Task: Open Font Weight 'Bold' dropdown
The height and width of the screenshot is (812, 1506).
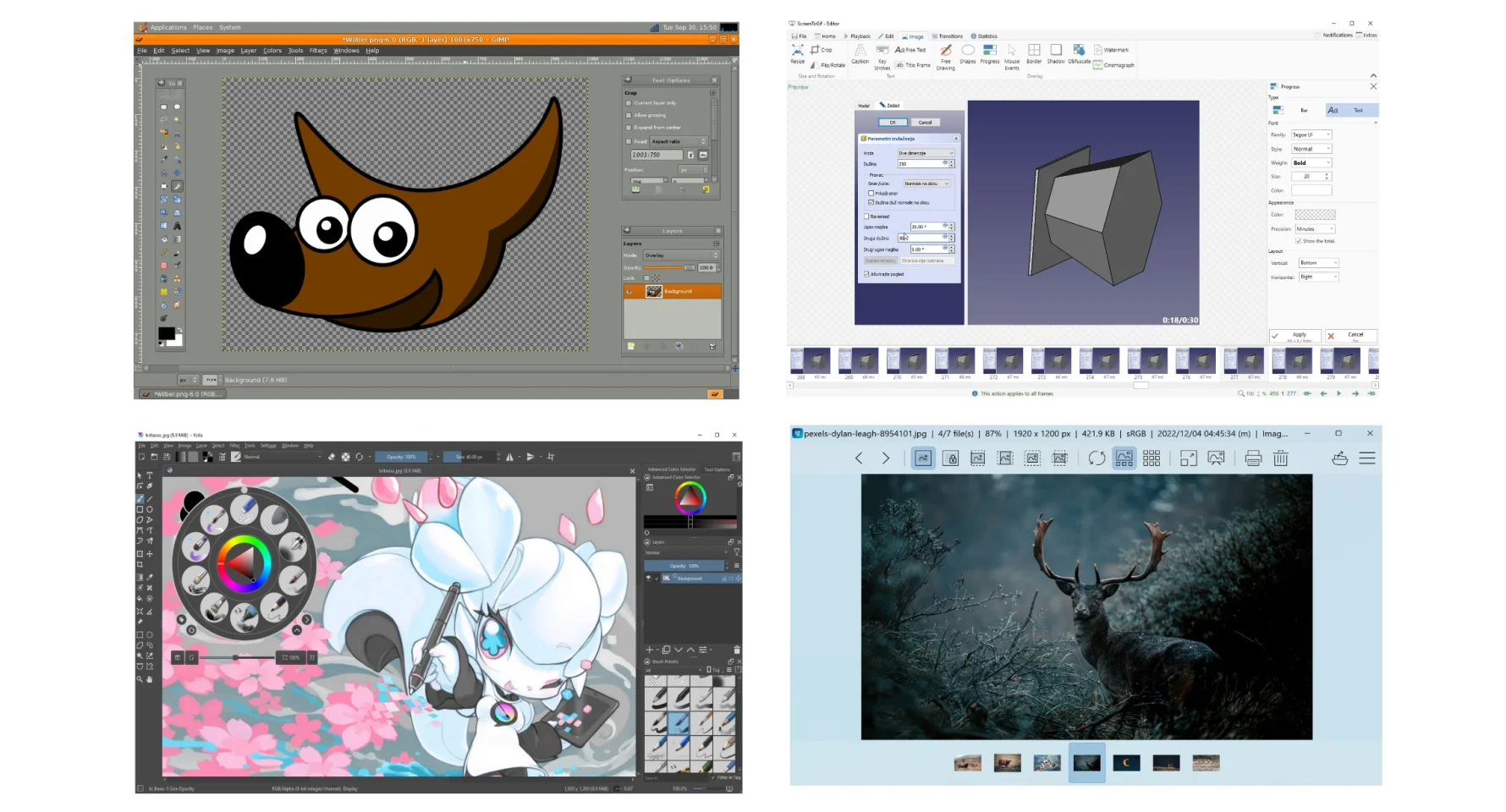Action: [1311, 162]
